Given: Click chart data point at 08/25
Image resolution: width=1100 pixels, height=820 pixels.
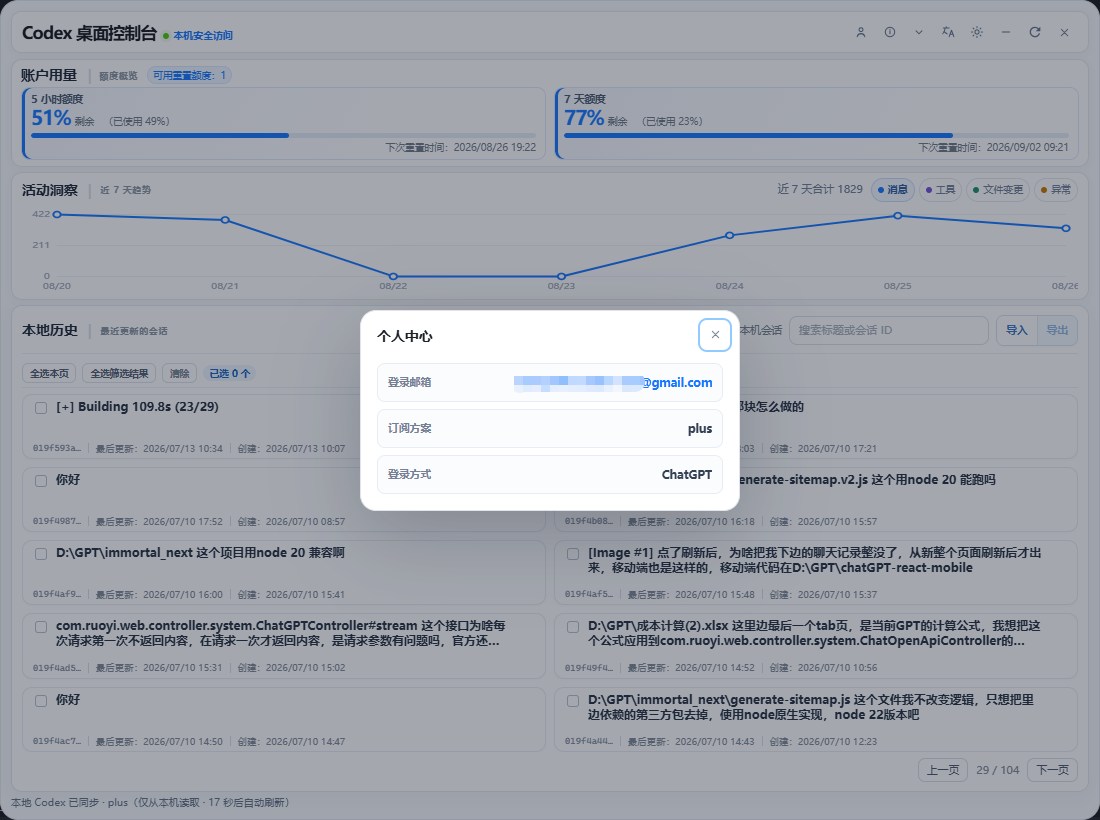Looking at the screenshot, I should click(897, 215).
